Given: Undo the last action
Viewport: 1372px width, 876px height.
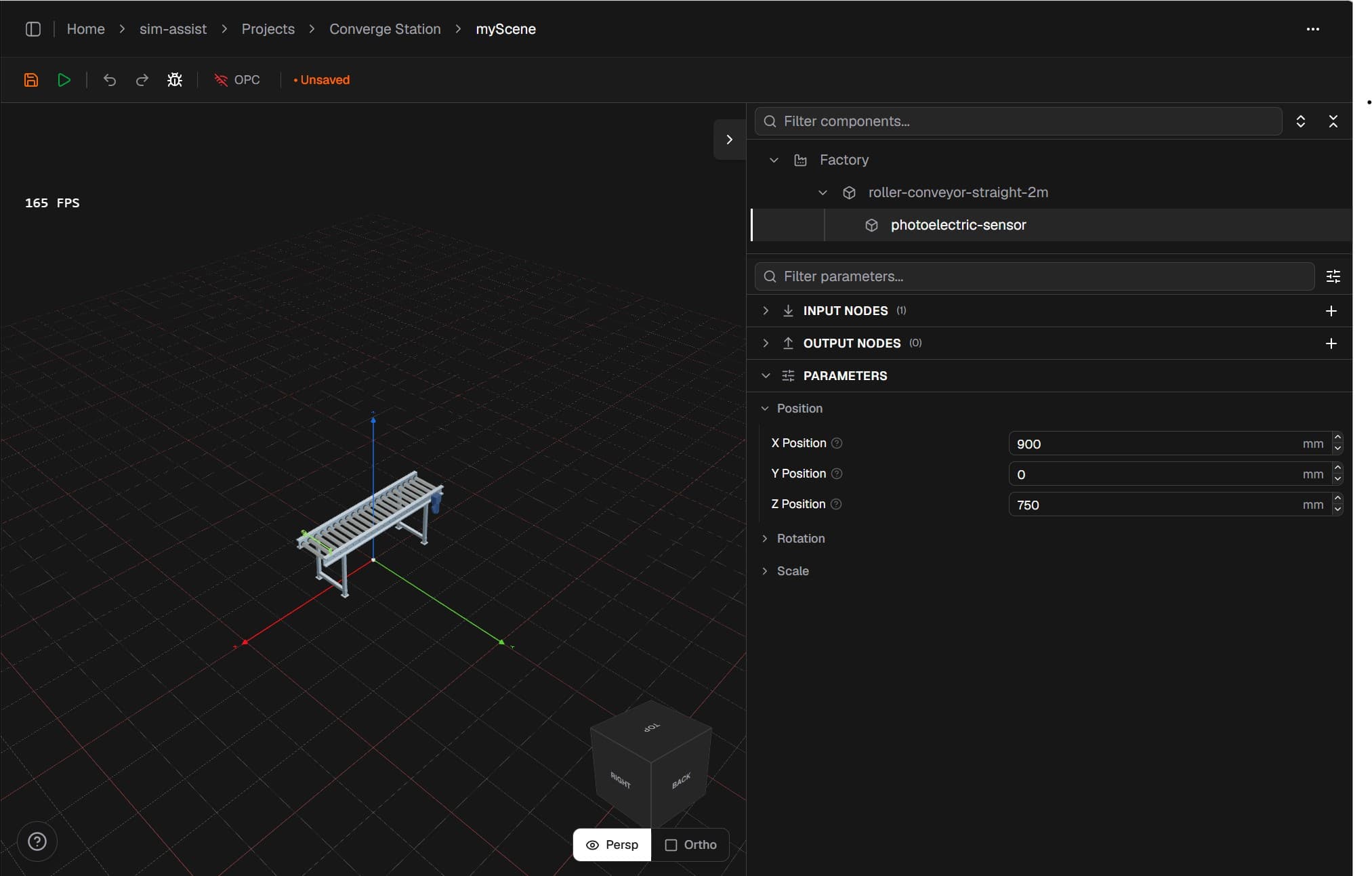Looking at the screenshot, I should [109, 80].
